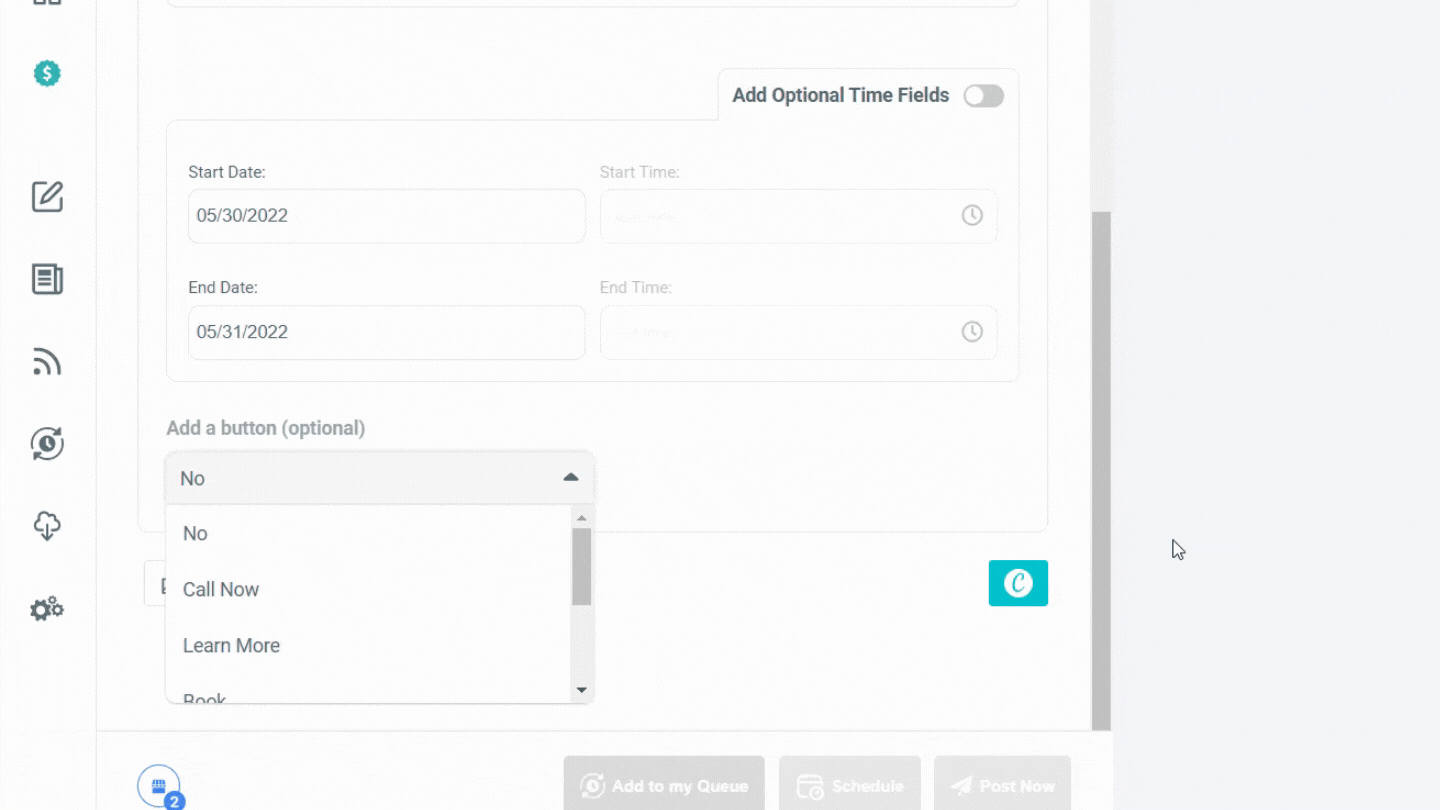Select the Call Now option
Screen dimensions: 1440x810
click(x=220, y=589)
